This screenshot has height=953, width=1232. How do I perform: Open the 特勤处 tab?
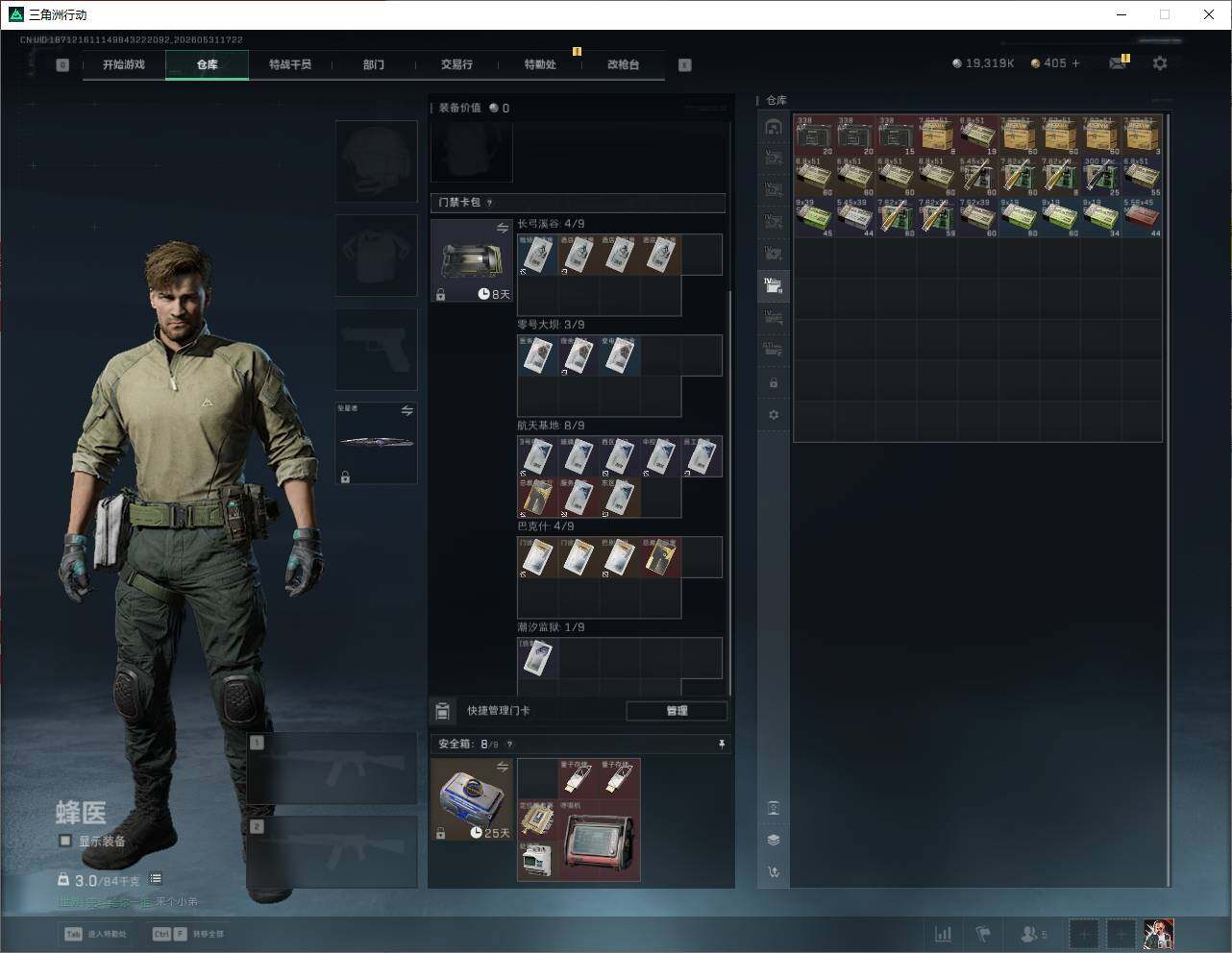pos(540,64)
